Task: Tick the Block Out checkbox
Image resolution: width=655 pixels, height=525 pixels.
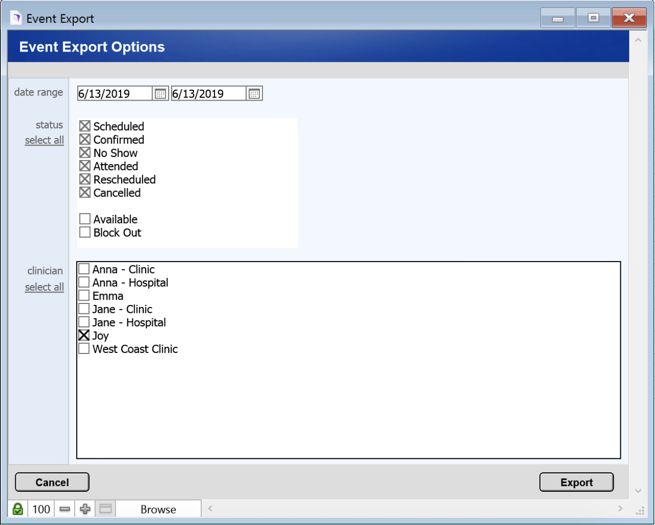Action: coord(85,233)
